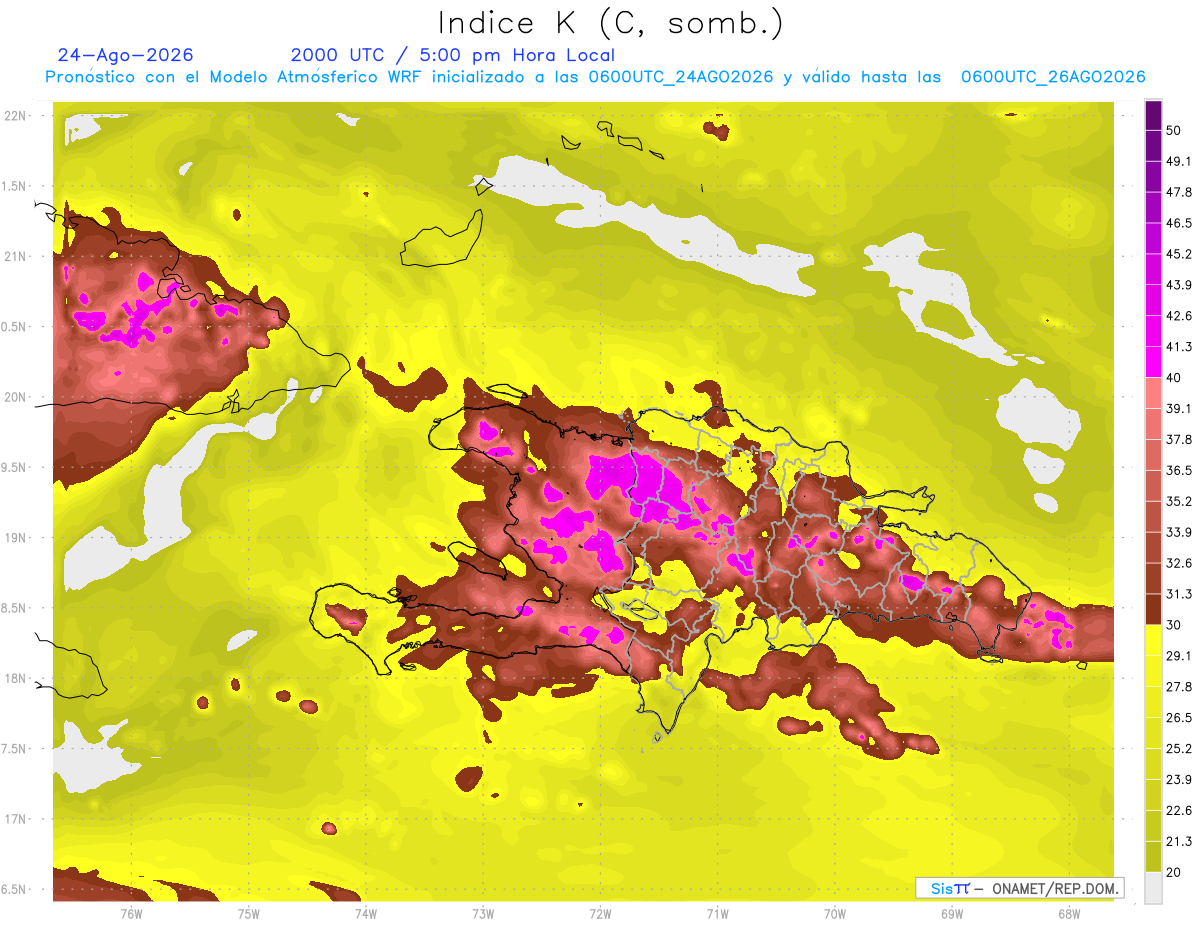Click the valid-until time "0600UTC_26AGO2026"

pyautogui.click(x=1053, y=77)
